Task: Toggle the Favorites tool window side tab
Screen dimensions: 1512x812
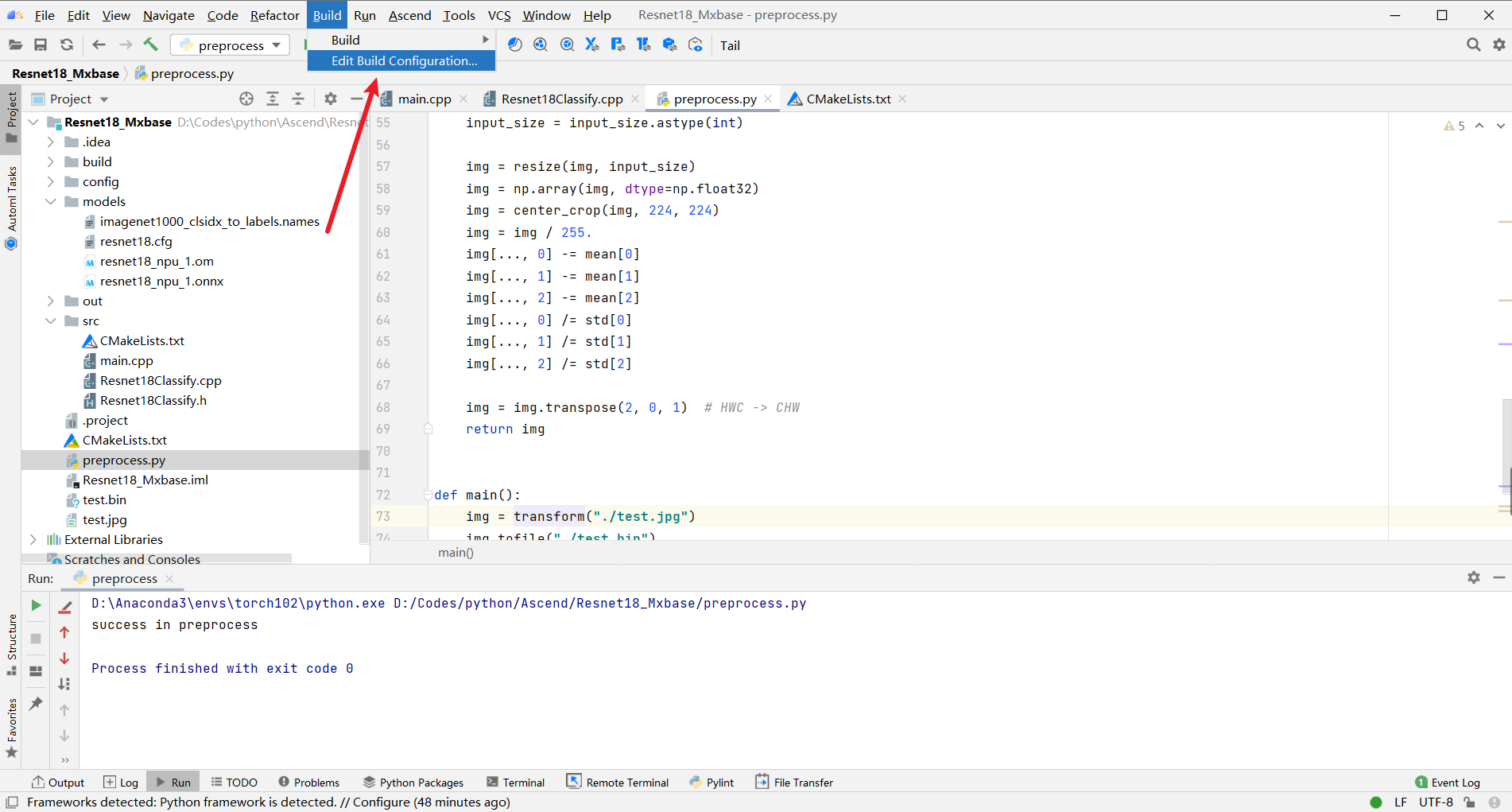Action: click(11, 728)
